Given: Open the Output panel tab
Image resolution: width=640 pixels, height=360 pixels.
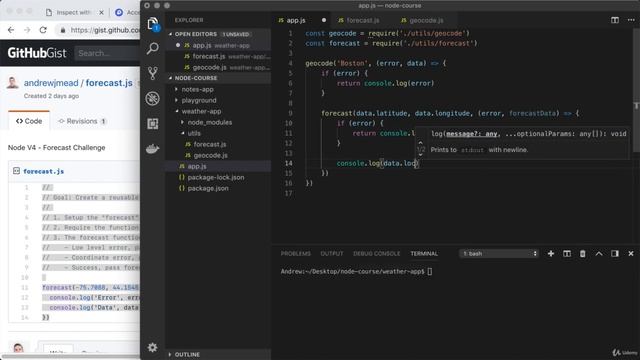Looking at the screenshot, I should tap(331, 253).
